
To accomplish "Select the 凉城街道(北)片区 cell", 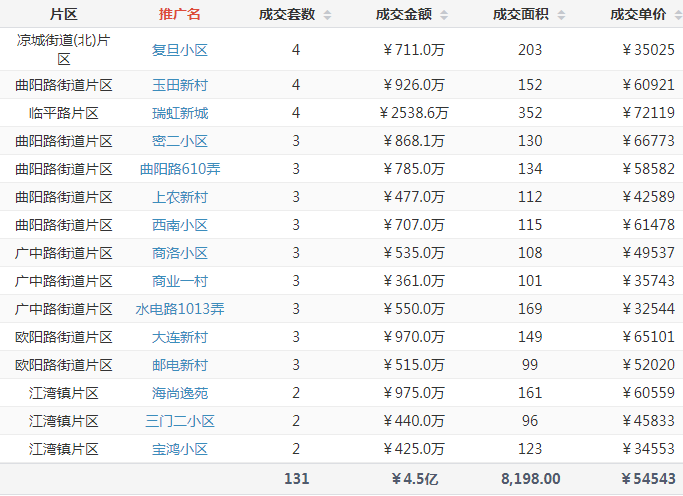I will point(64,50).
